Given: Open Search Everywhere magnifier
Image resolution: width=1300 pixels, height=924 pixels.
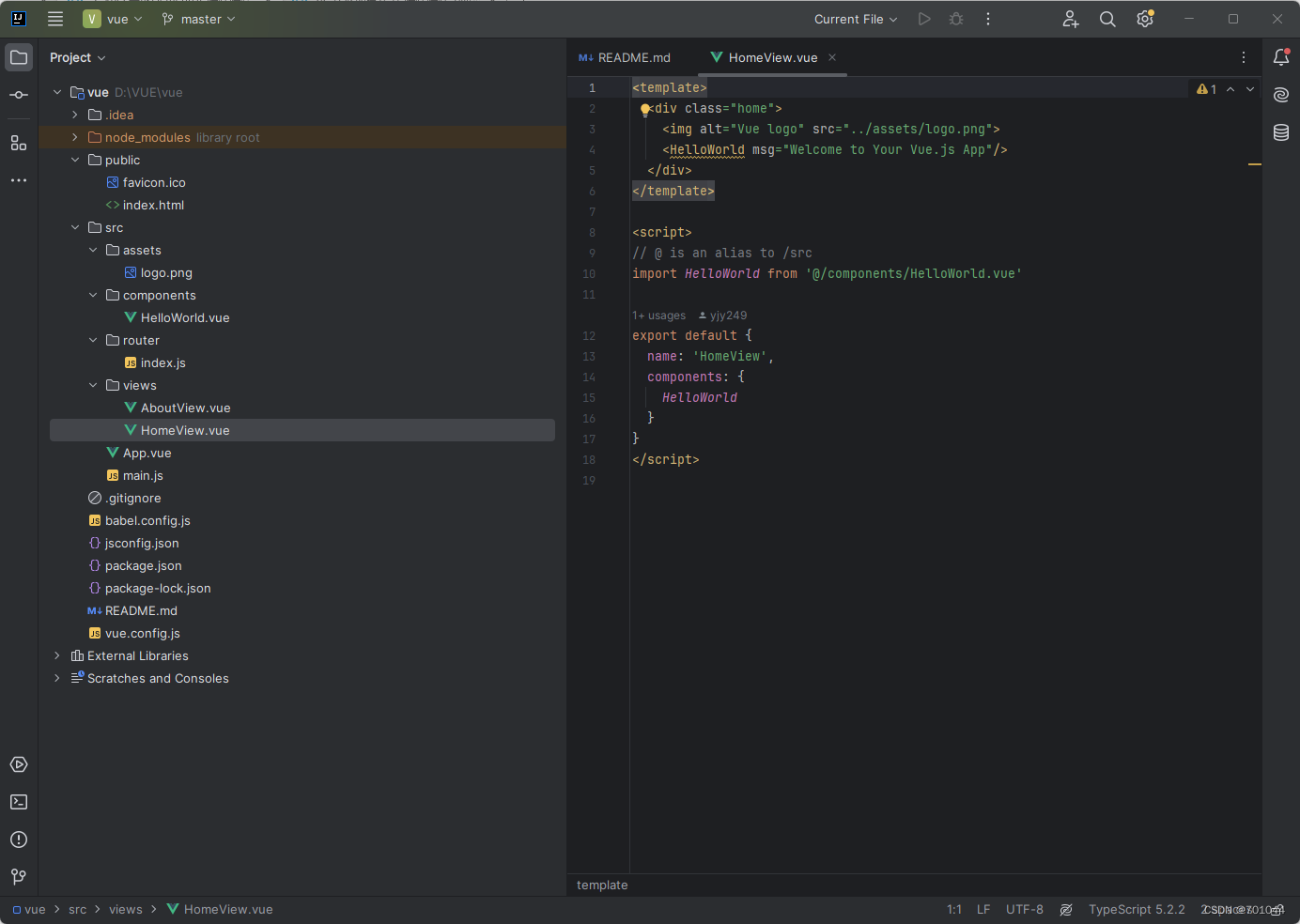Looking at the screenshot, I should pos(1107,19).
